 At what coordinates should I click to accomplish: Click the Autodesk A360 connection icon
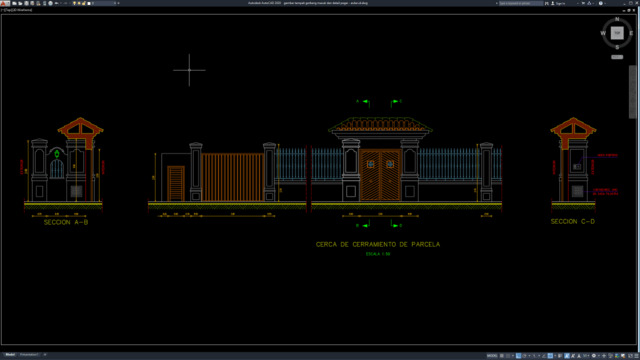[x=589, y=3]
